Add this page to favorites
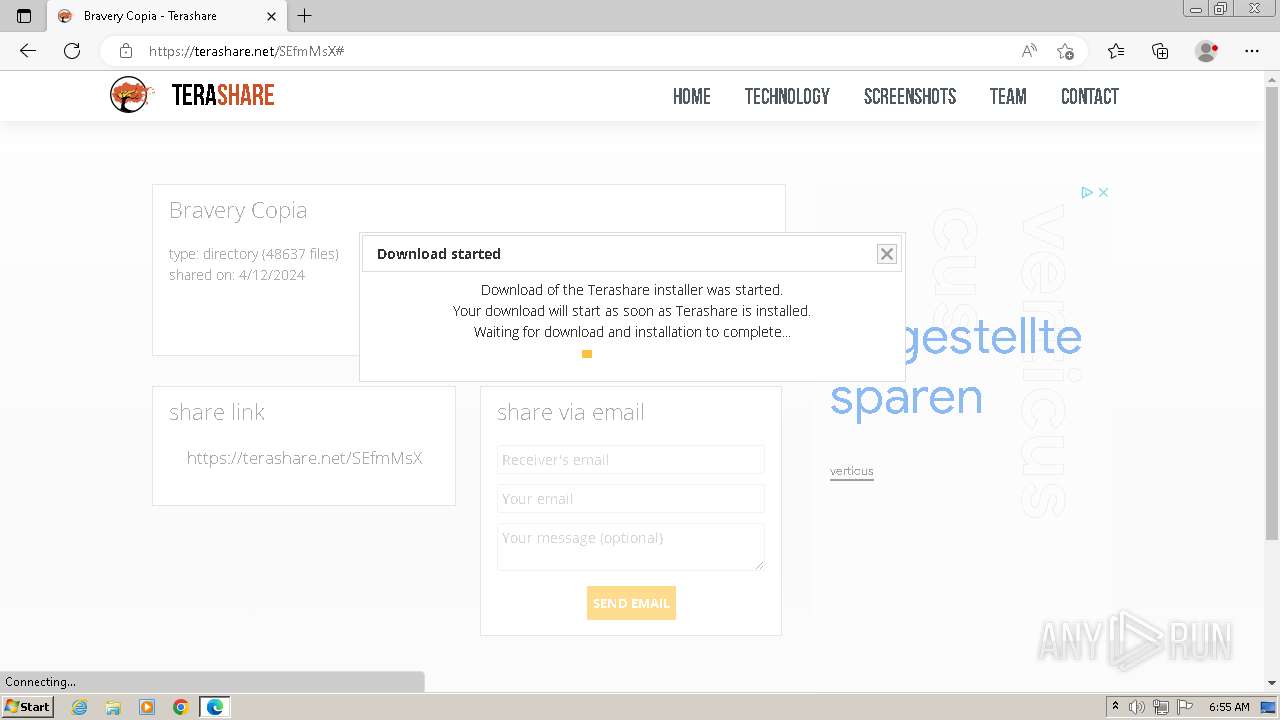 pos(1065,51)
